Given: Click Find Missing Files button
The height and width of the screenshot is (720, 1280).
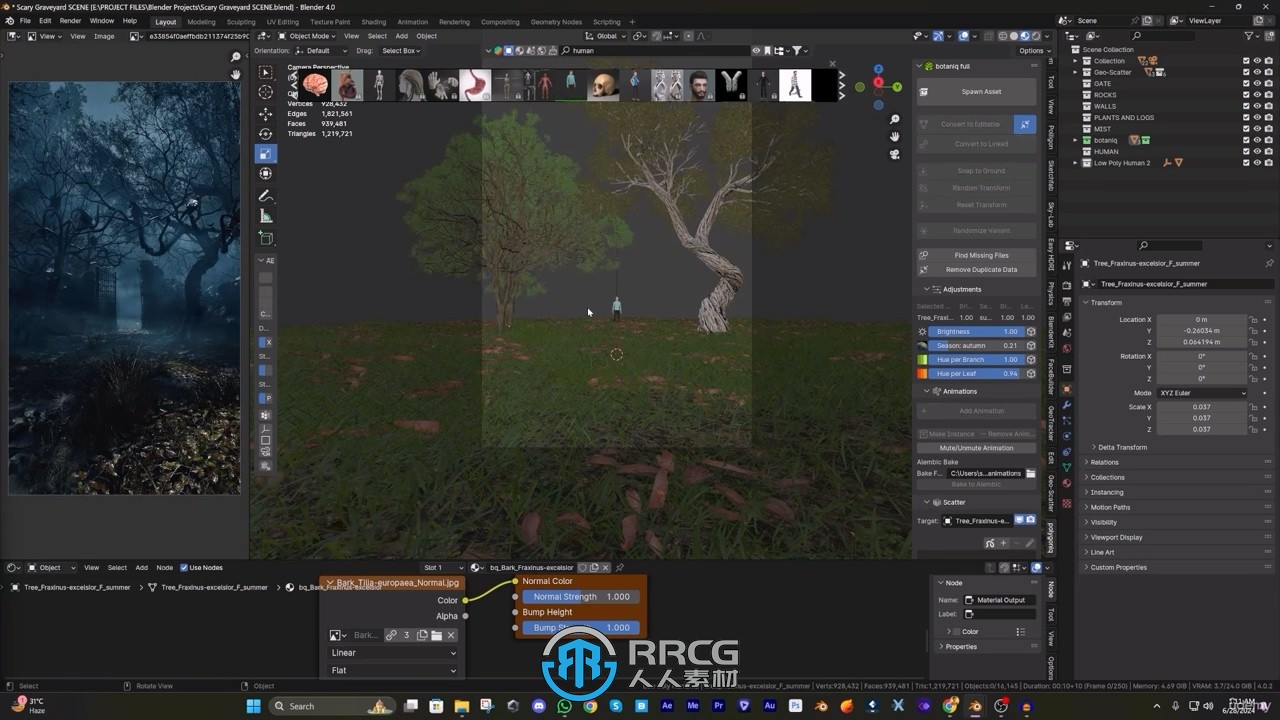Looking at the screenshot, I should tap(976, 255).
